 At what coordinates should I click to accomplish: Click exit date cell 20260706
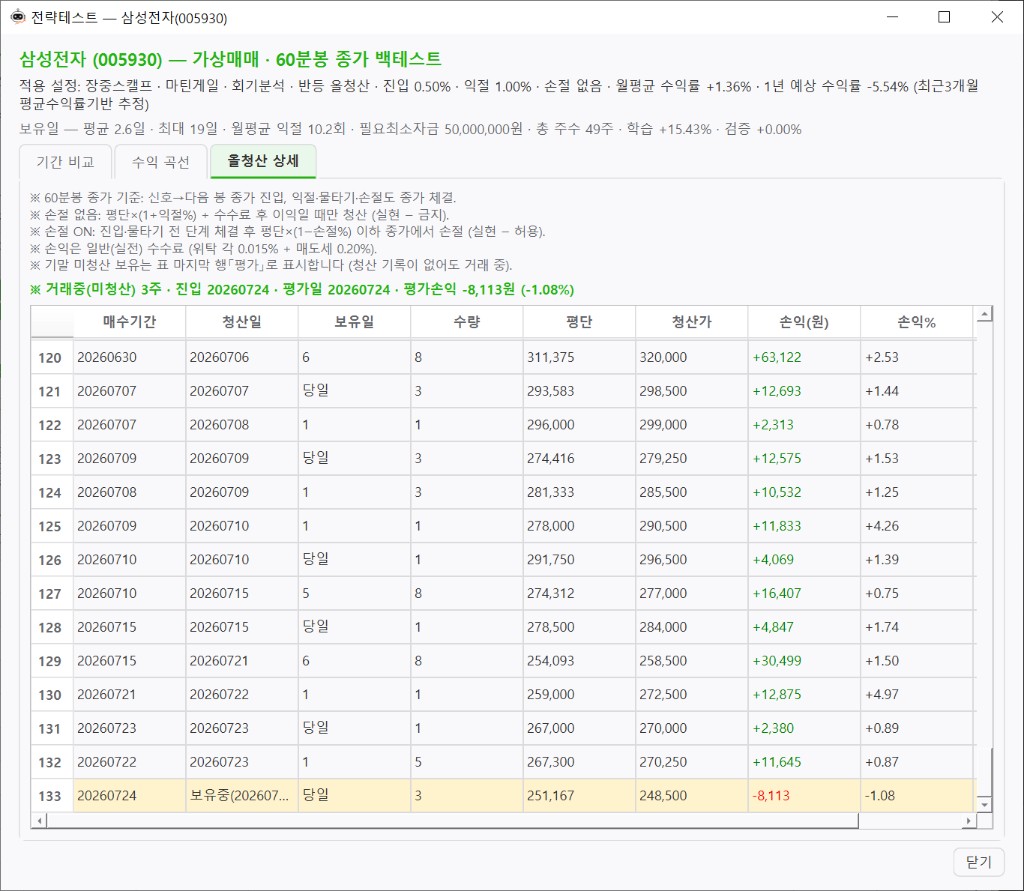pyautogui.click(x=242, y=357)
